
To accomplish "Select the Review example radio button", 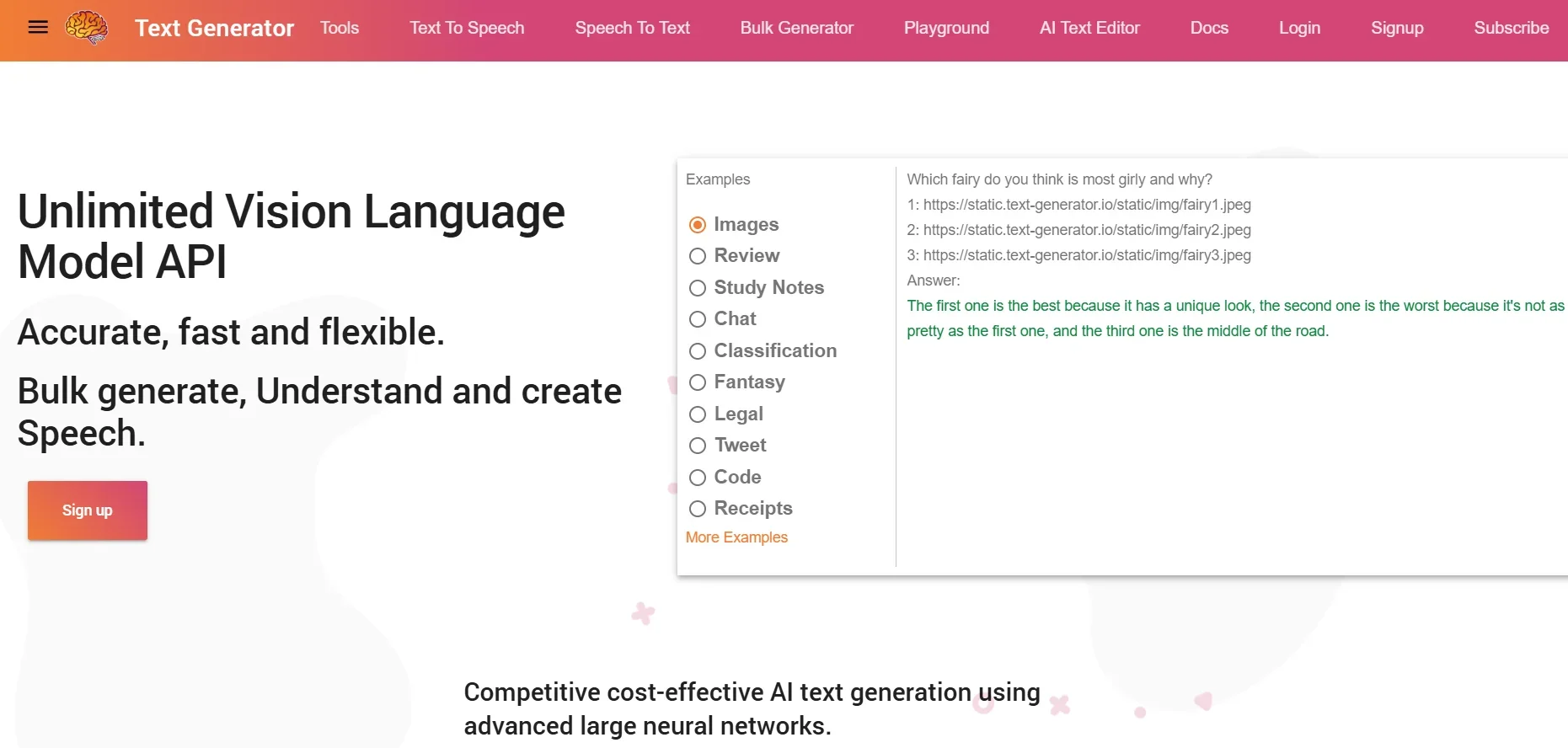I will pos(698,256).
